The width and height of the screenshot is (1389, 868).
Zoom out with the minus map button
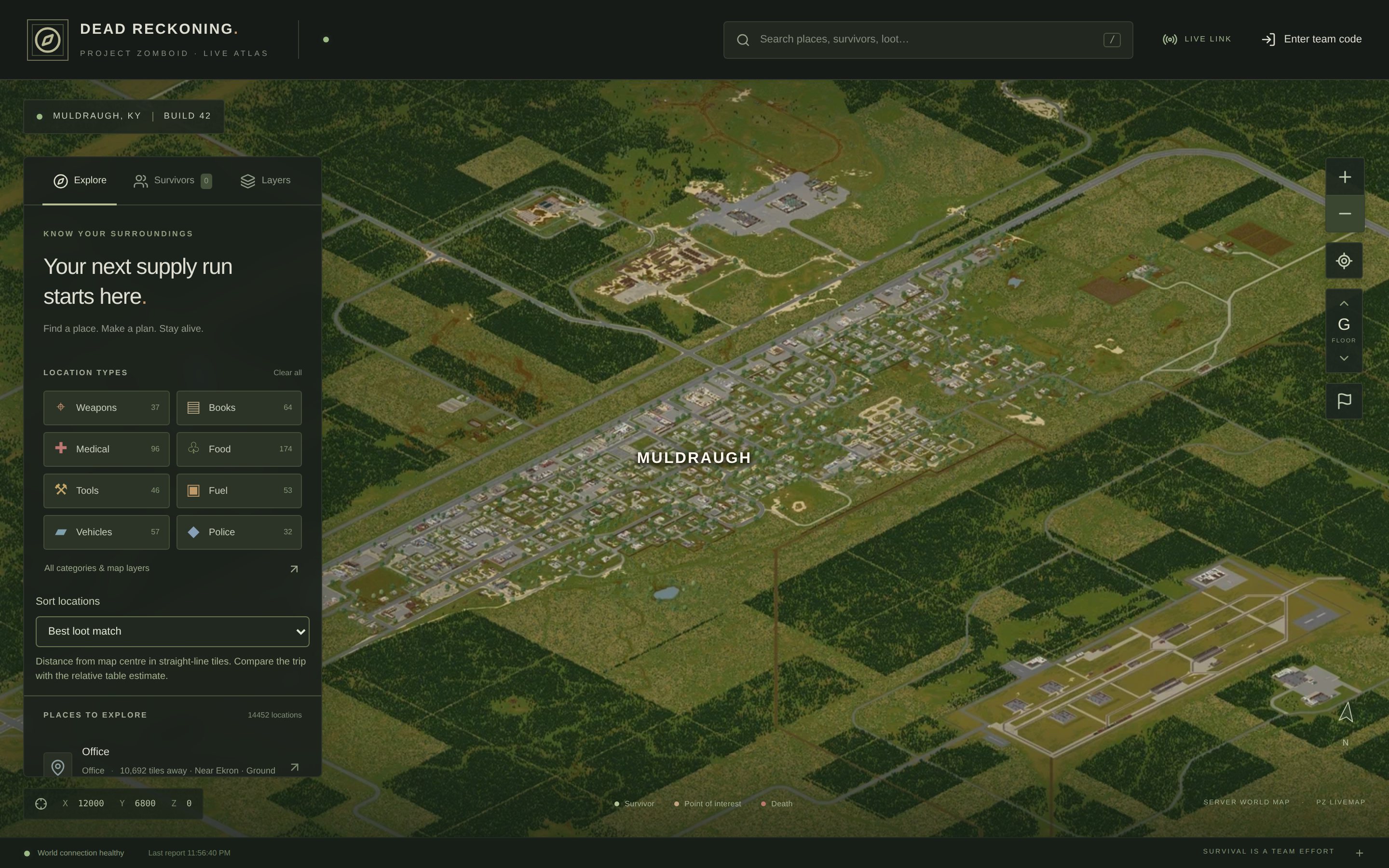pos(1344,214)
